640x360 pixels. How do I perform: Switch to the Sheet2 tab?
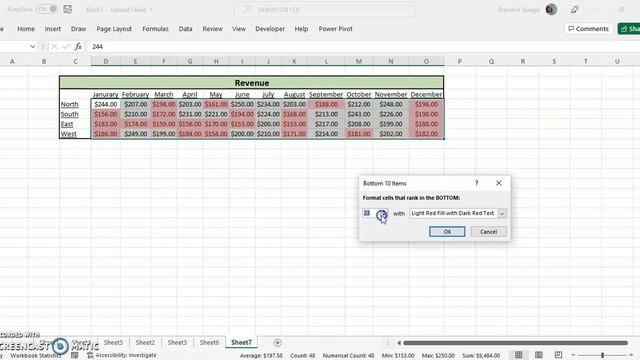[145, 342]
